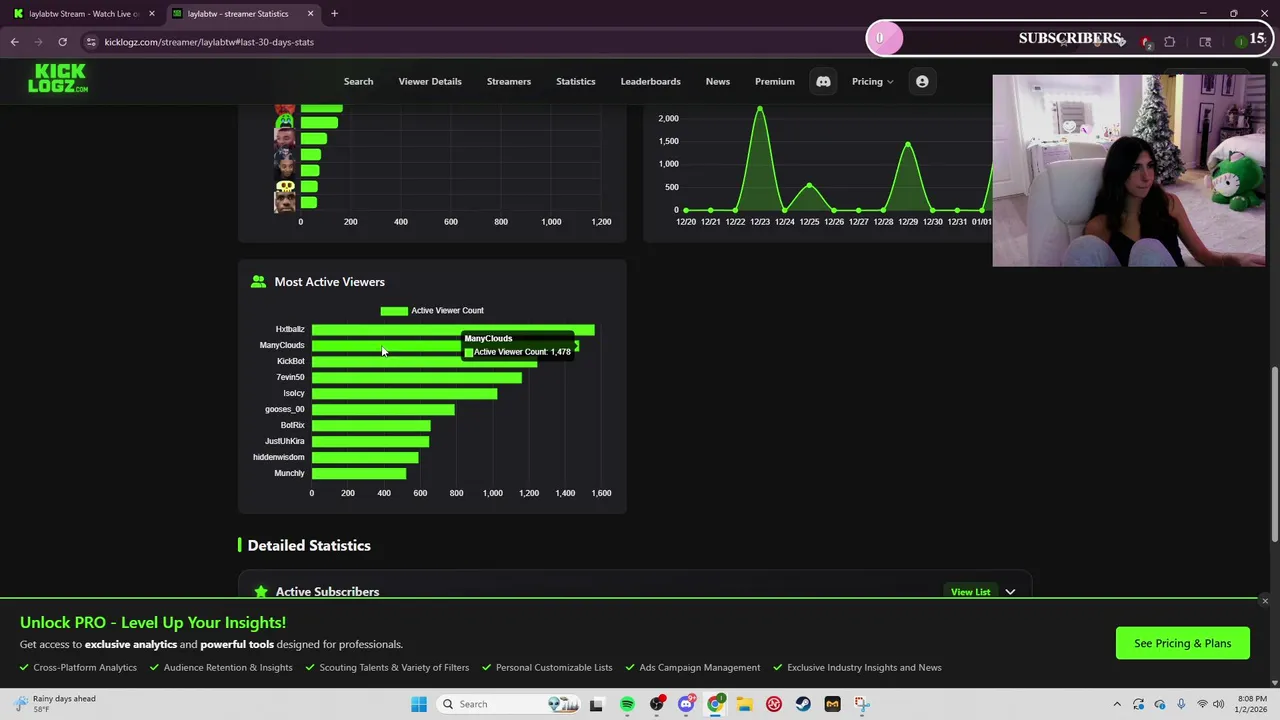Open the News nav item

click(718, 82)
